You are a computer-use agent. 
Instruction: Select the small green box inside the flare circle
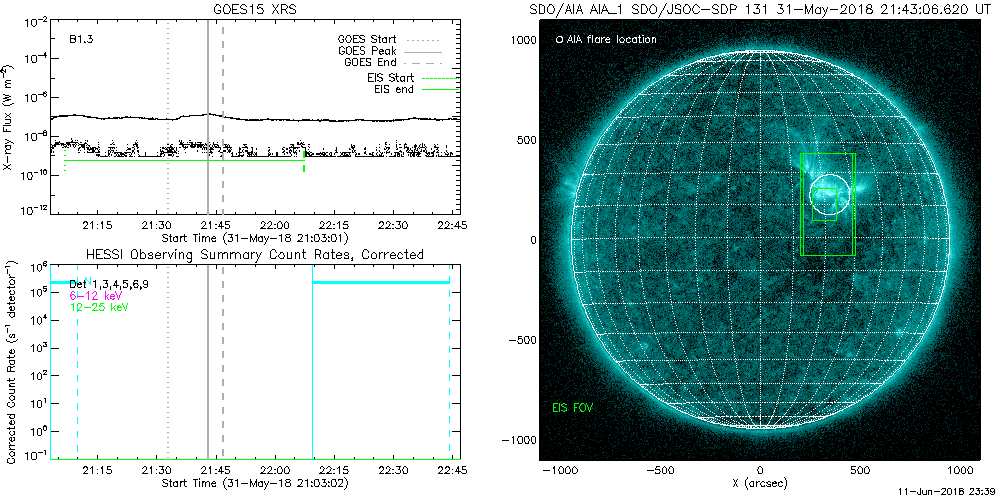pyautogui.click(x=824, y=201)
